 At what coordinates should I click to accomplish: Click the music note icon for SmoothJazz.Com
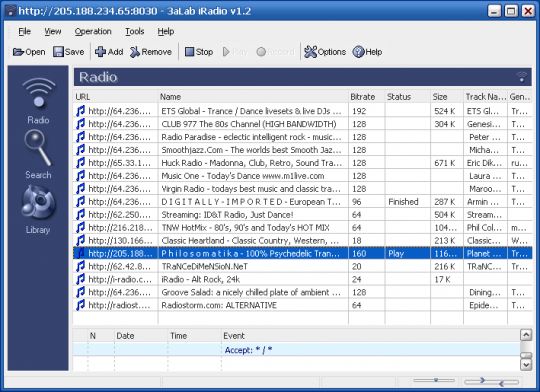click(81, 150)
